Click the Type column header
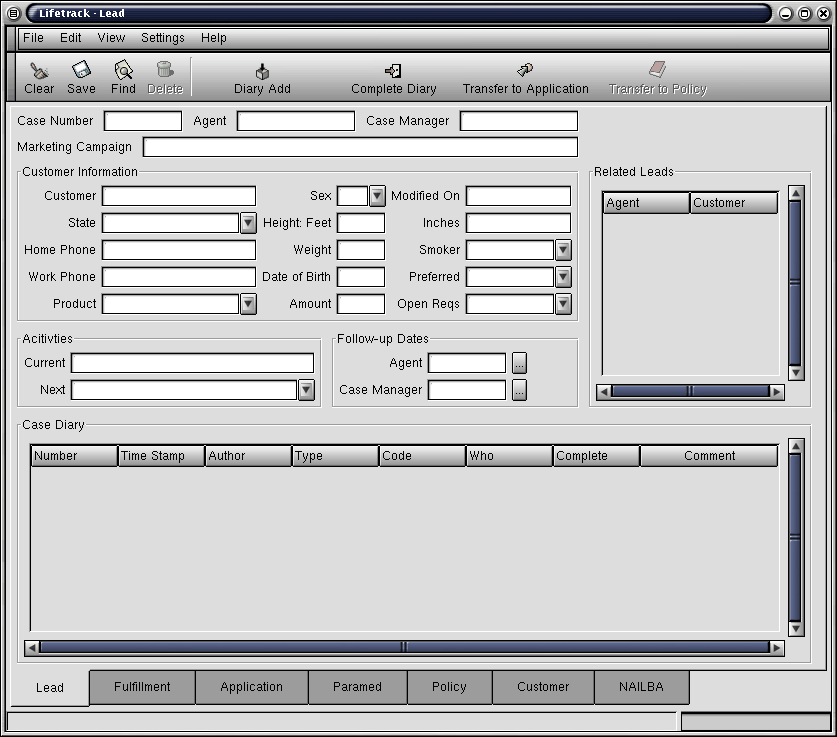This screenshot has width=837, height=737. [x=335, y=456]
